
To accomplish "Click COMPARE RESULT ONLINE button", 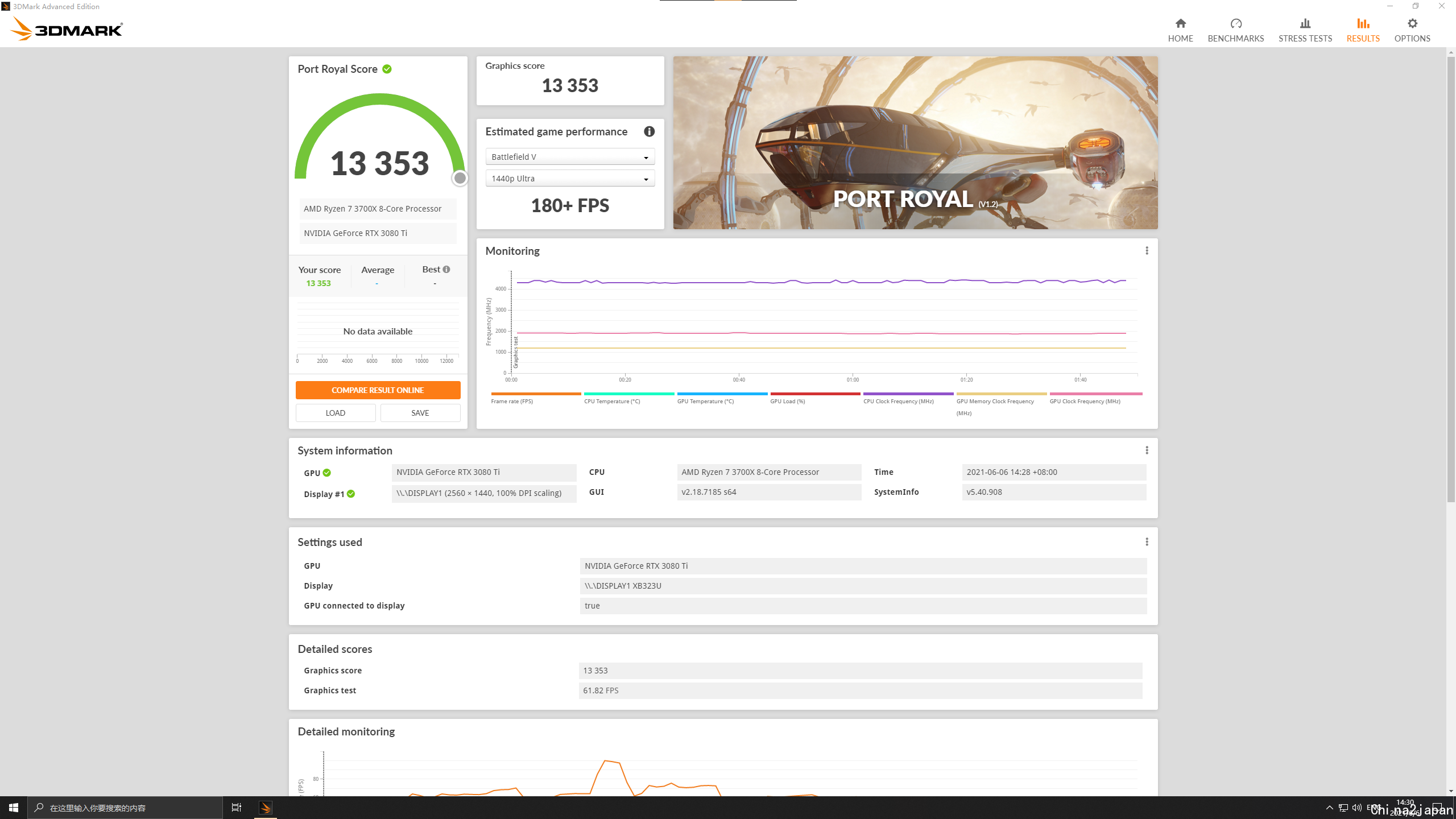I will click(x=378, y=390).
